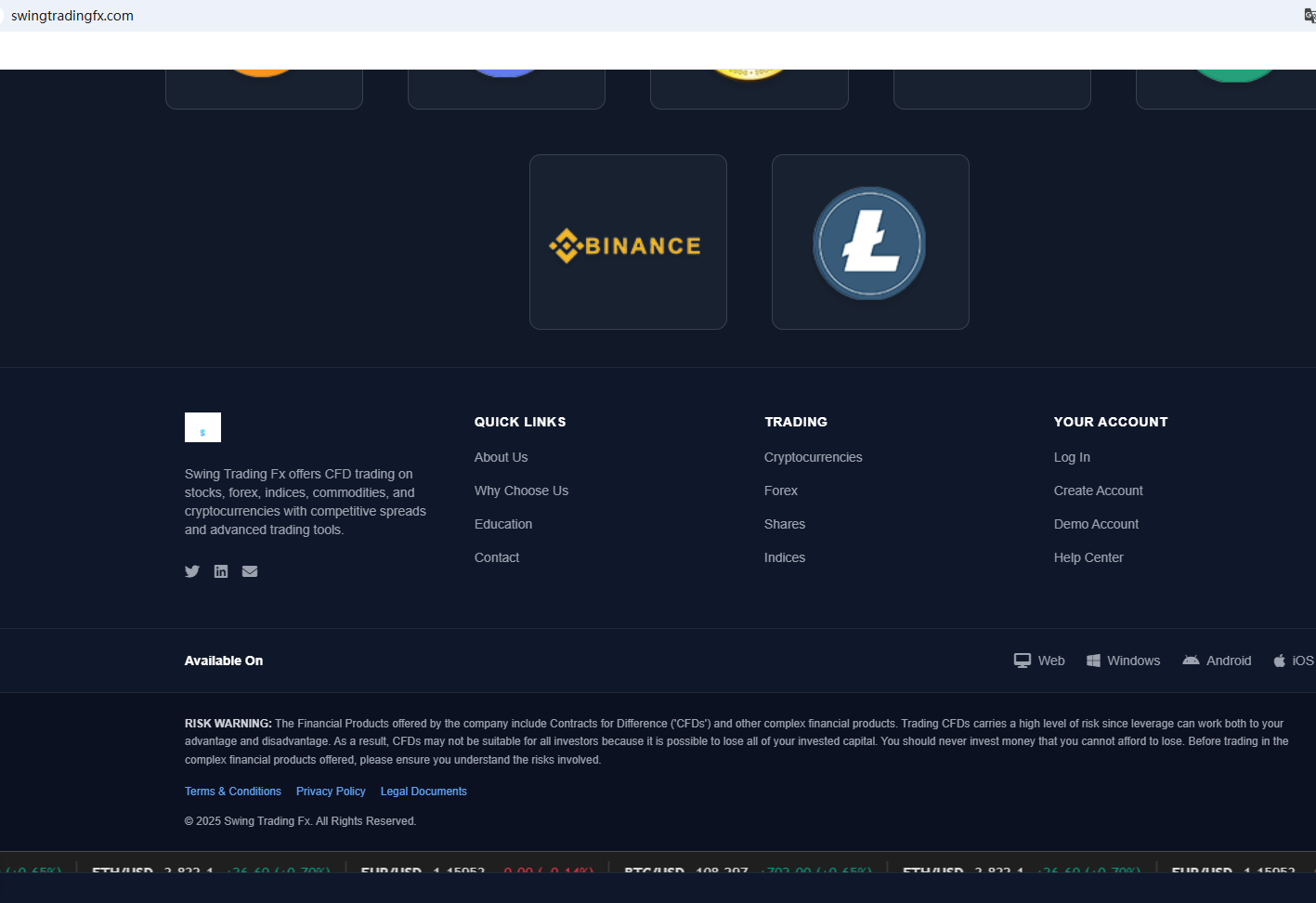The width and height of the screenshot is (1316, 903).
Task: Click the Windows platform label
Action: (x=1133, y=661)
